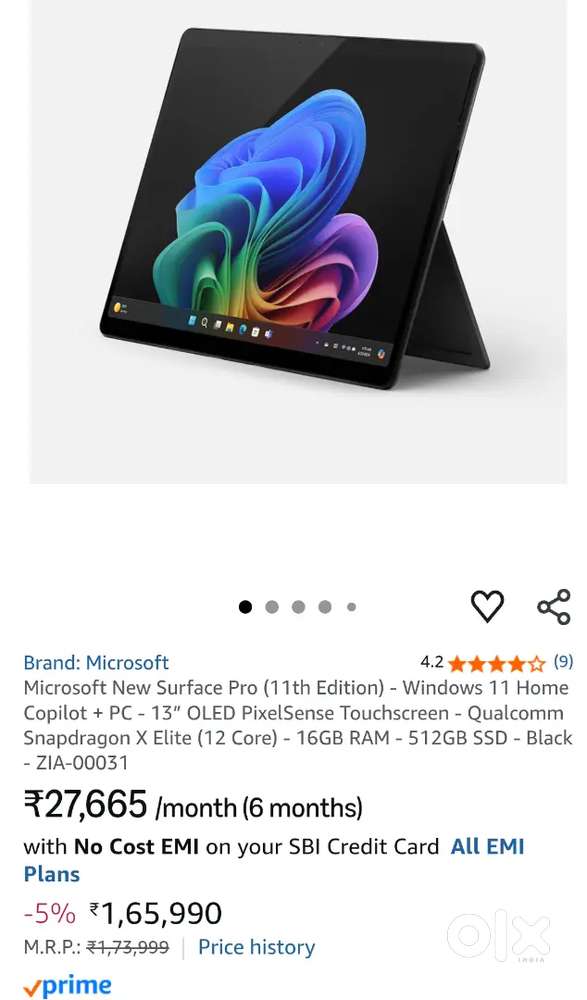Select the second image carousel dot
The width and height of the screenshot is (587, 1000).
(x=272, y=607)
